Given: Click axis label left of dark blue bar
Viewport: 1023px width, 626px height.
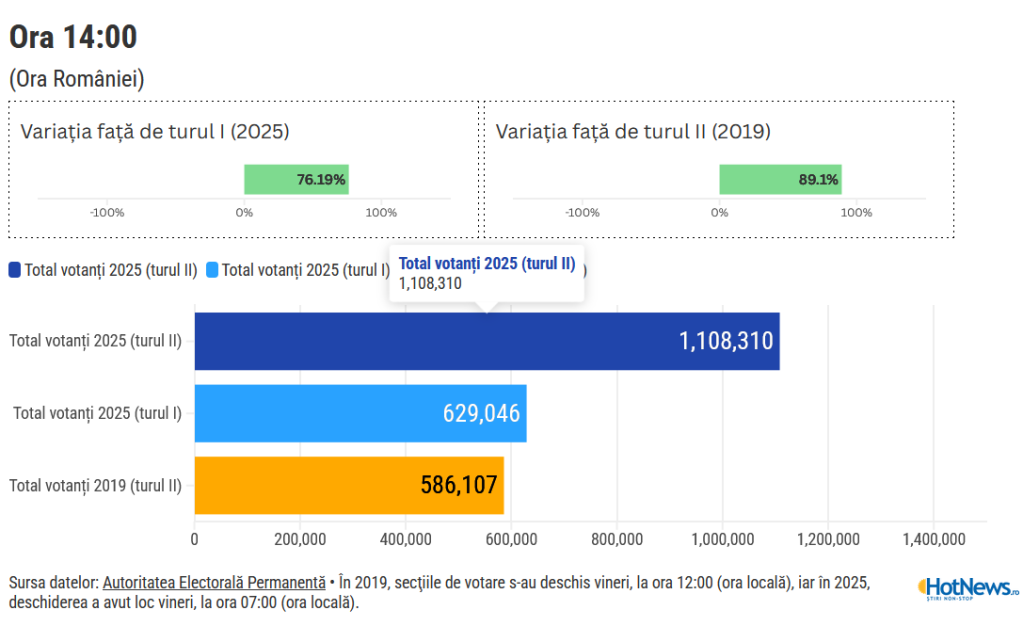Looking at the screenshot, I should coord(95,341).
